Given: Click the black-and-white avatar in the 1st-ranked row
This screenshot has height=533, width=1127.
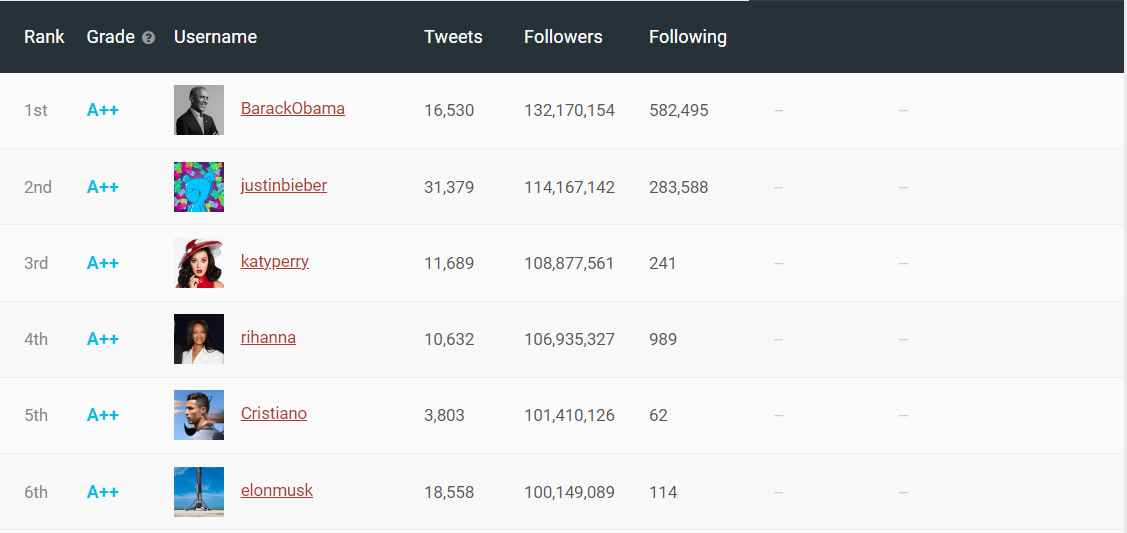Looking at the screenshot, I should (x=199, y=110).
